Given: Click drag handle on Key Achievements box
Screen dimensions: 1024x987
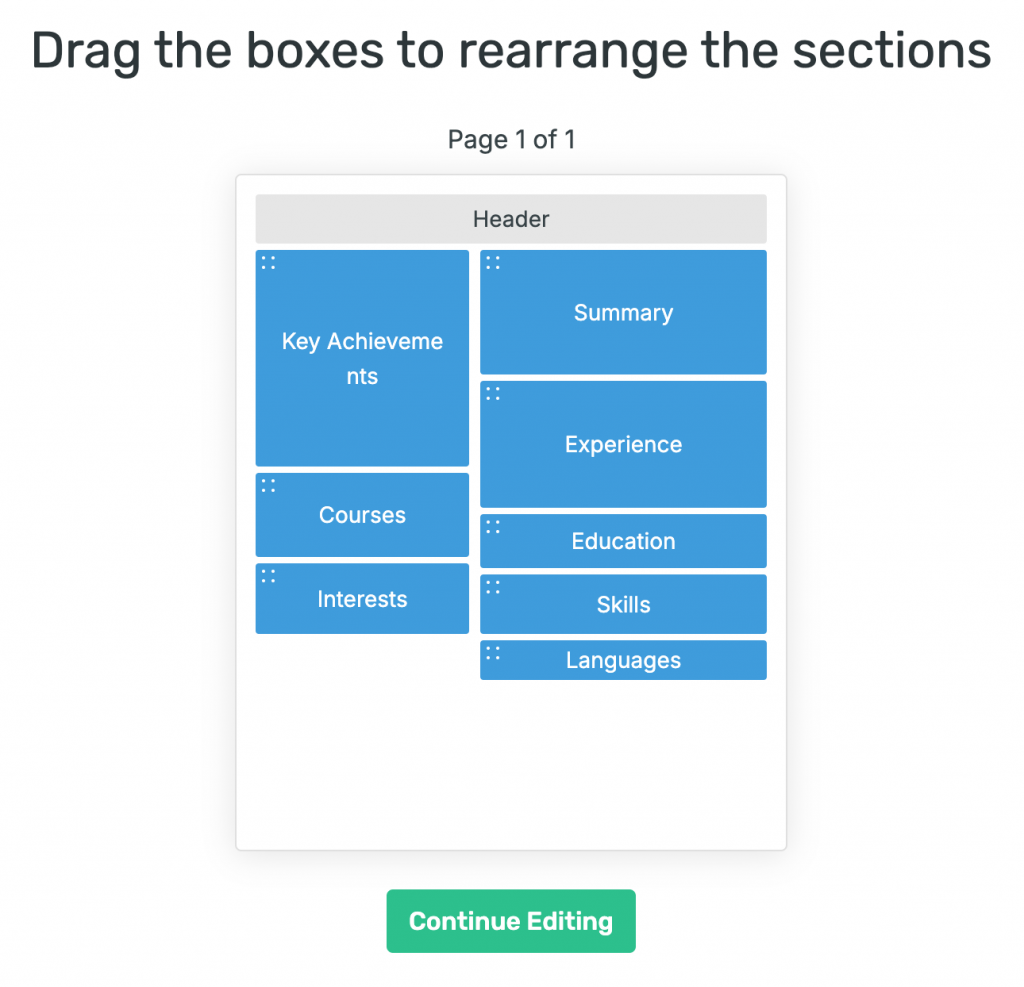Looking at the screenshot, I should click(268, 263).
